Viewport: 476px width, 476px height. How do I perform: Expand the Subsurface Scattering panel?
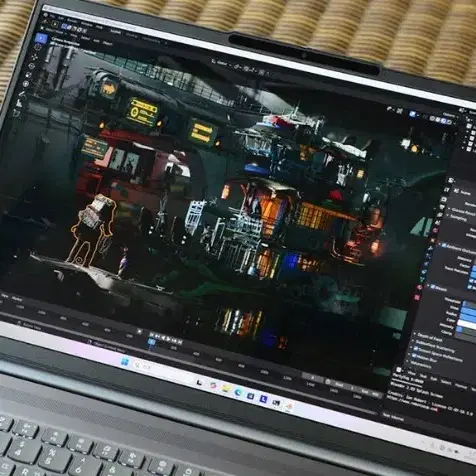[x=434, y=345]
